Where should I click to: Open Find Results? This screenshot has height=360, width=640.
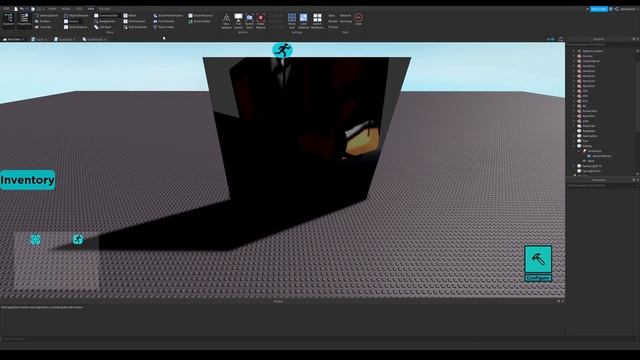[x=164, y=21]
